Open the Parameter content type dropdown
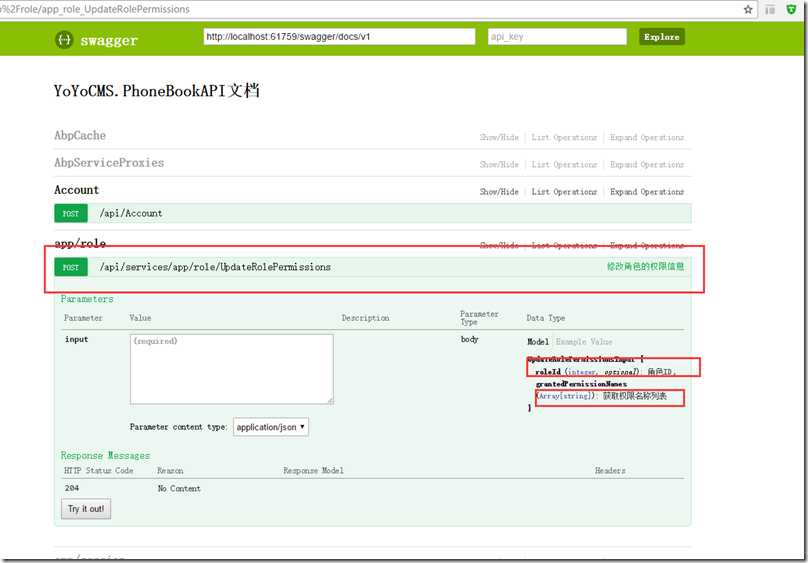 [271, 427]
